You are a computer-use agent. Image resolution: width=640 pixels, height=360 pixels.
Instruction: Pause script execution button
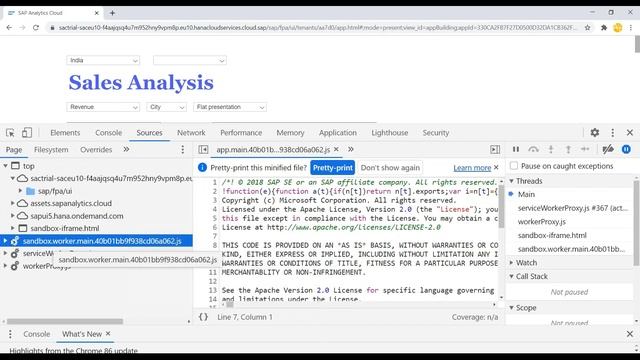click(x=516, y=149)
